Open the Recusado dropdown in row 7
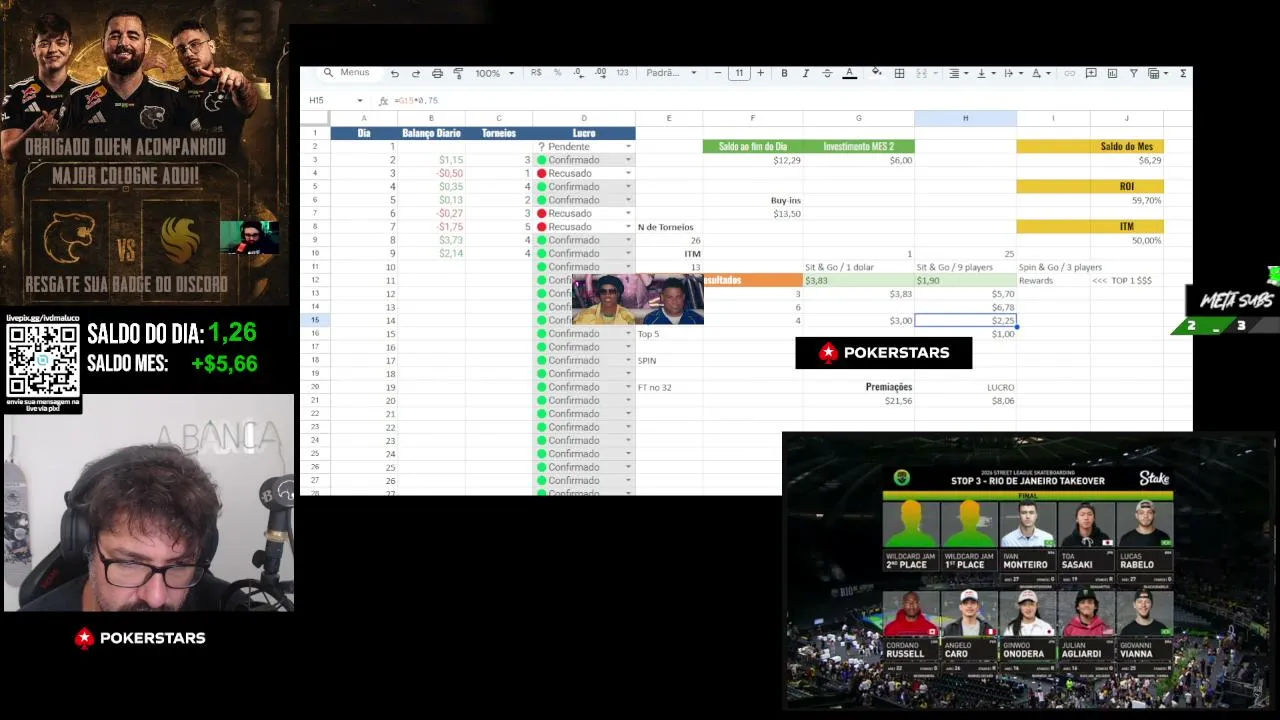 [x=629, y=214]
